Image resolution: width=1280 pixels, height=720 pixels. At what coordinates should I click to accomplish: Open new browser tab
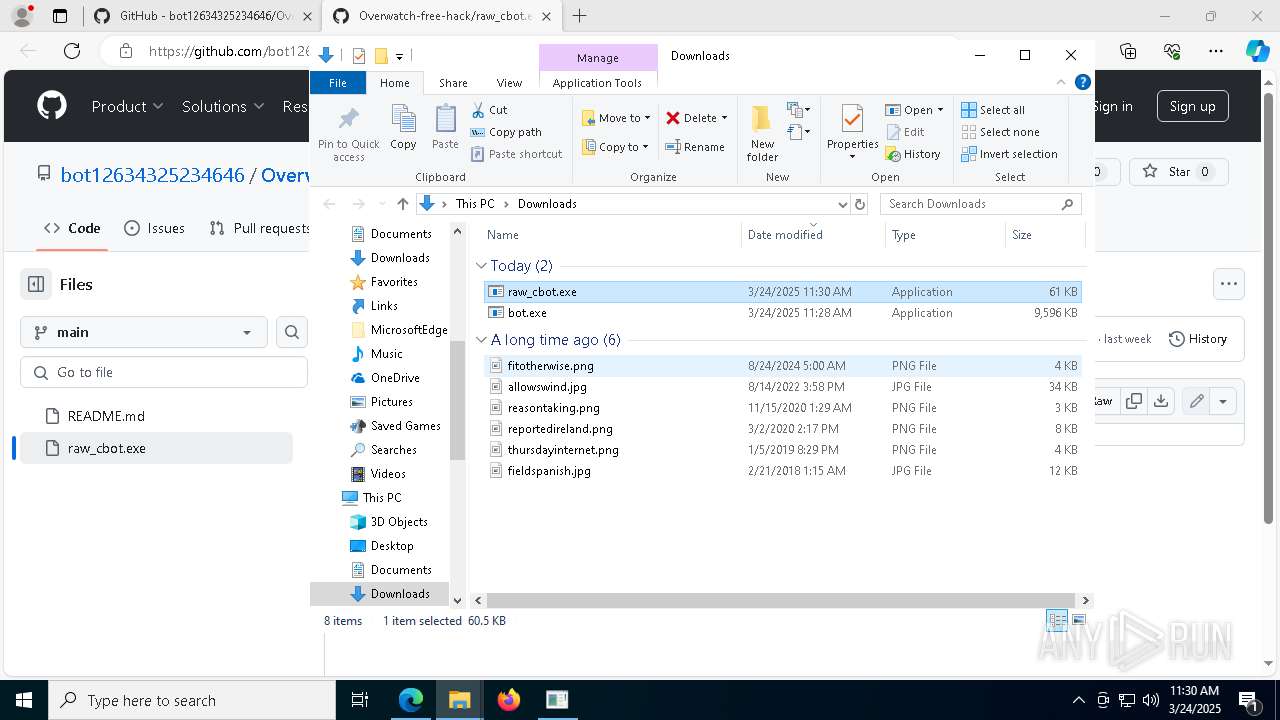click(579, 16)
